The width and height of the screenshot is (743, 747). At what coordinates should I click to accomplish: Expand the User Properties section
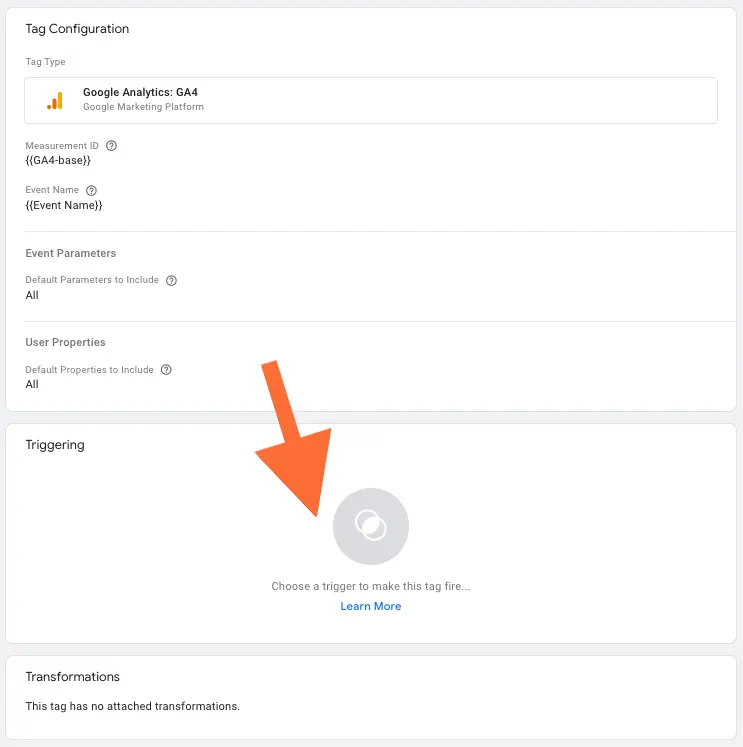click(65, 343)
